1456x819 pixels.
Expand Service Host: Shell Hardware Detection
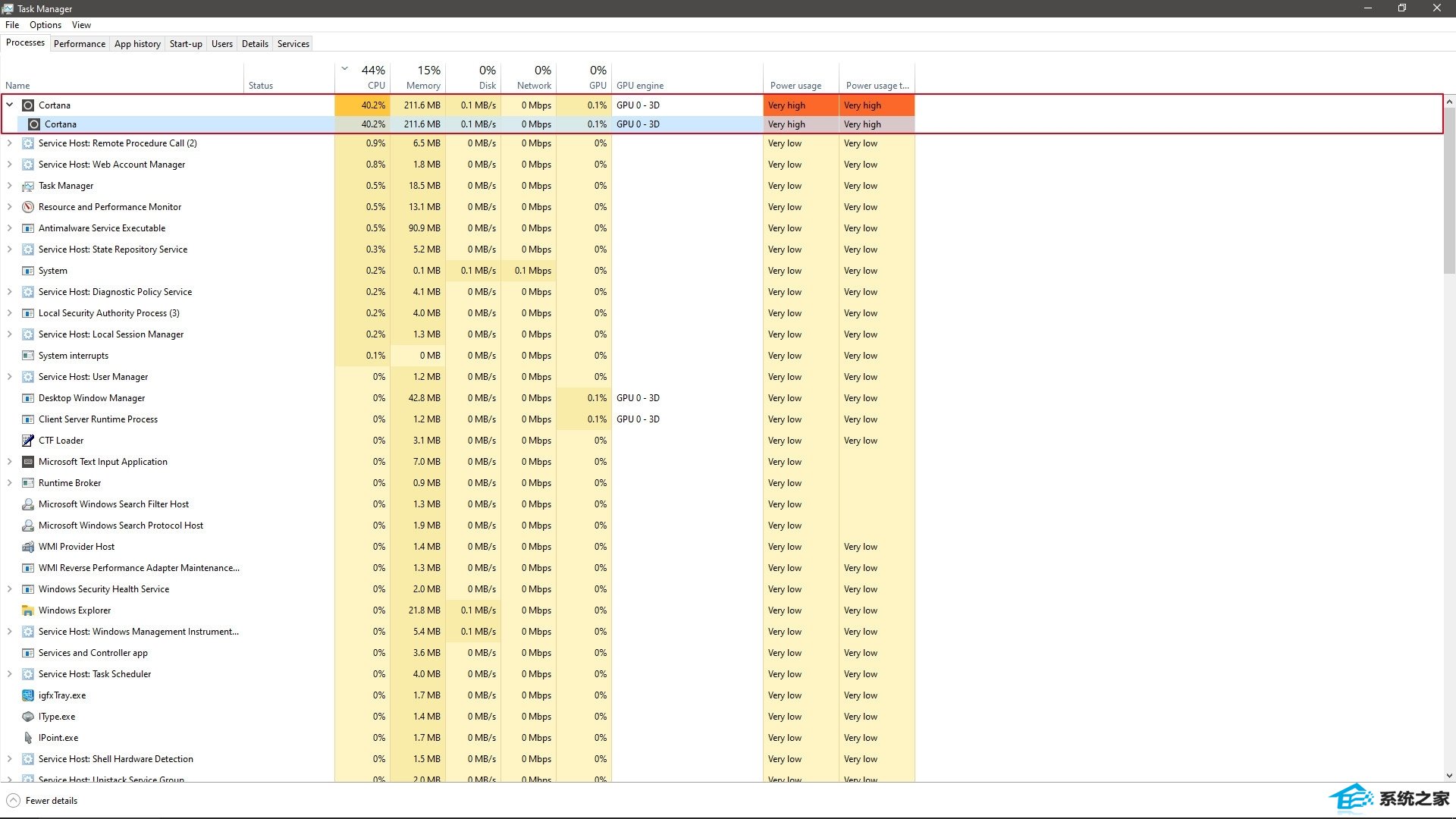tap(10, 759)
